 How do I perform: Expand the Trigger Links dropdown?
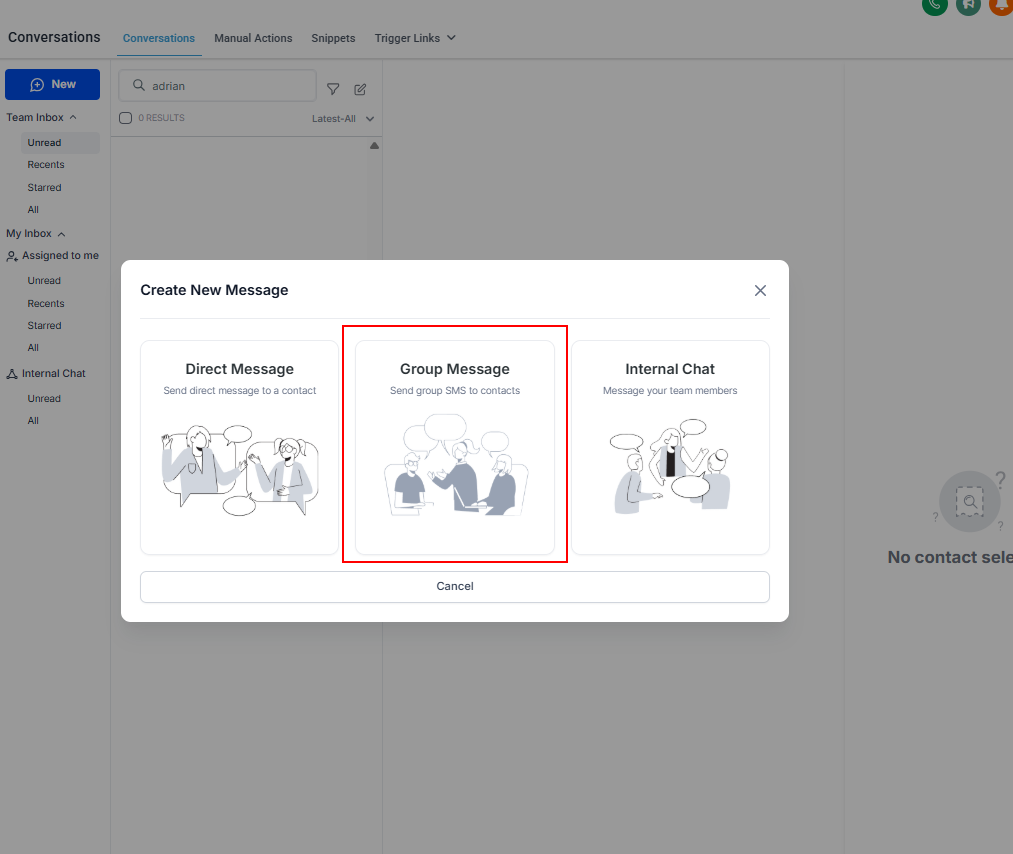tap(415, 38)
